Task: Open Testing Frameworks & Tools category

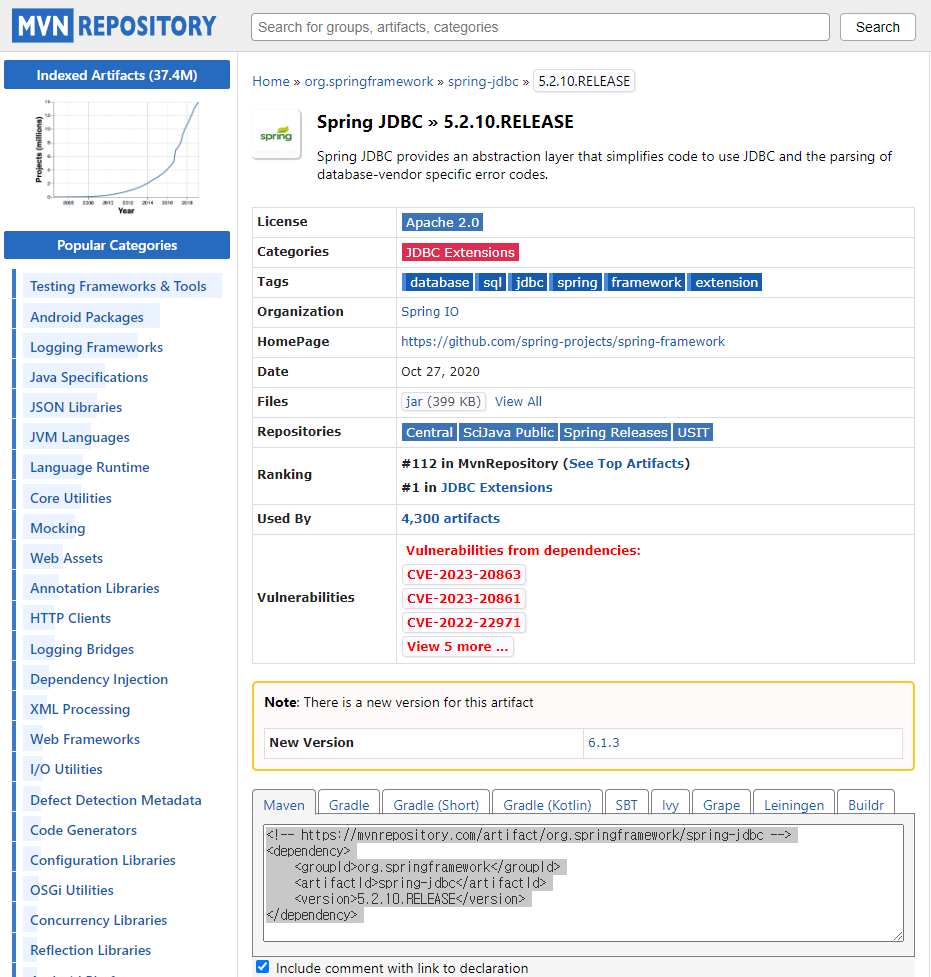Action: point(118,286)
